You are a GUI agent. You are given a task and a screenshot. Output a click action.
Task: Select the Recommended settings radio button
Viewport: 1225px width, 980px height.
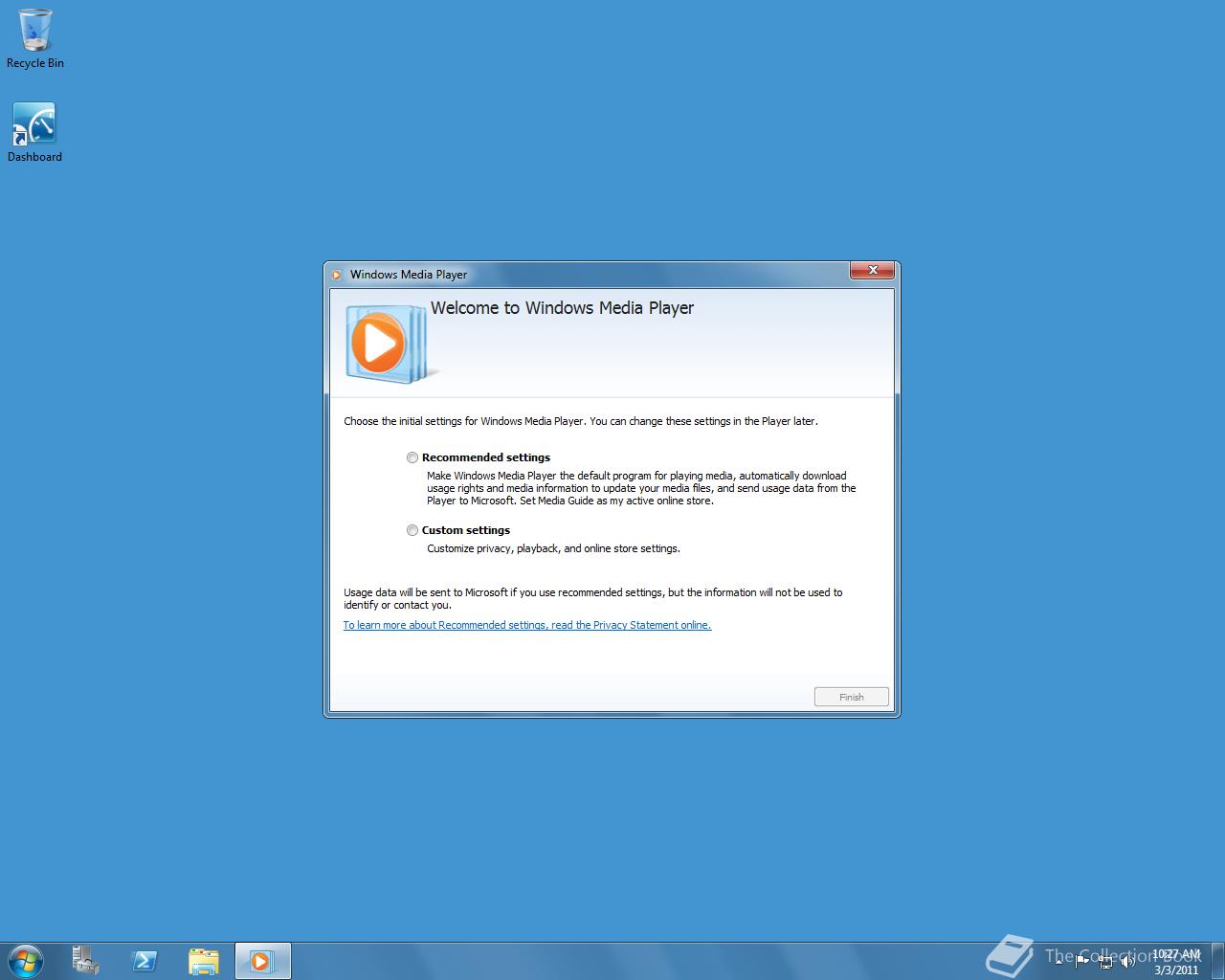(x=412, y=457)
